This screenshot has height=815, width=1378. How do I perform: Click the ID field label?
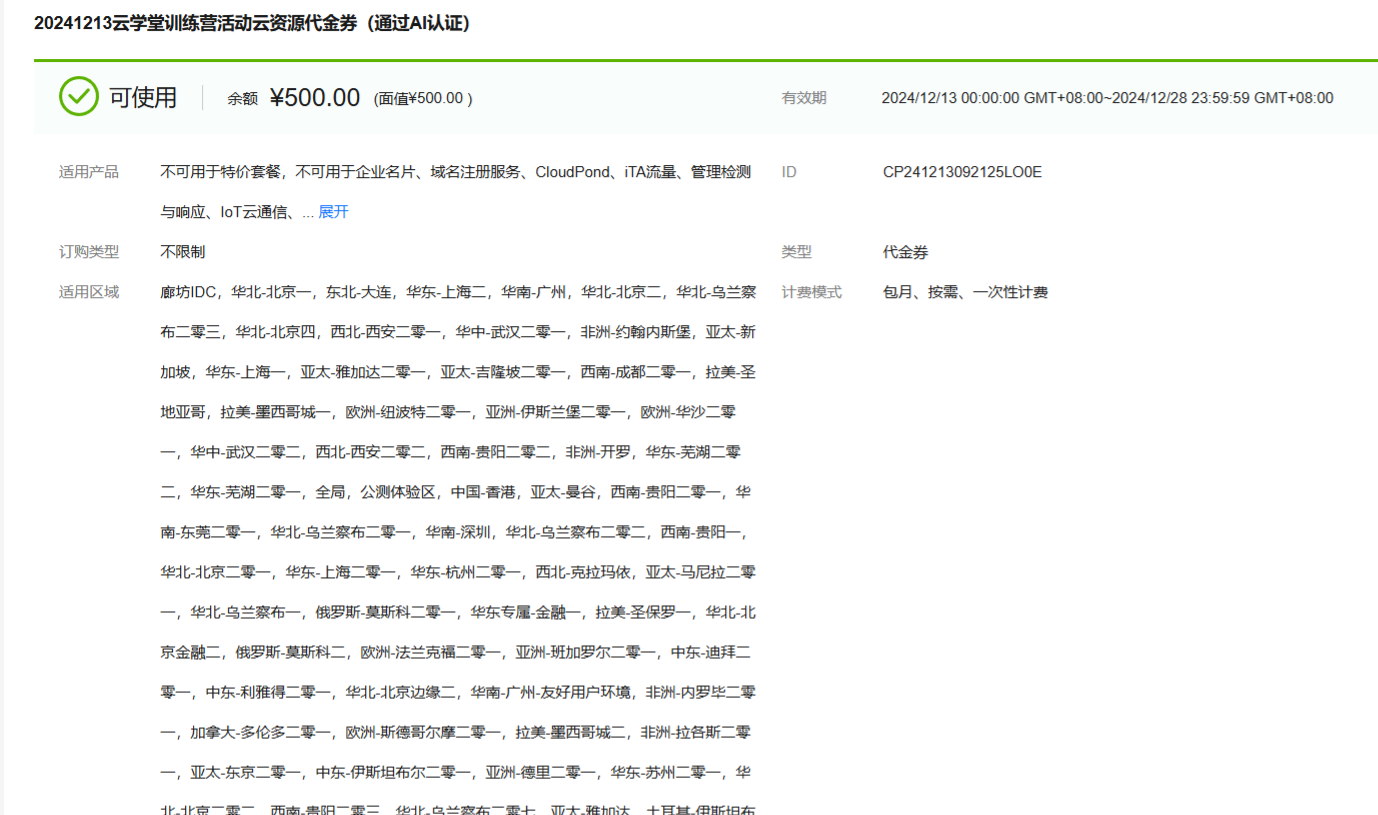tap(789, 172)
